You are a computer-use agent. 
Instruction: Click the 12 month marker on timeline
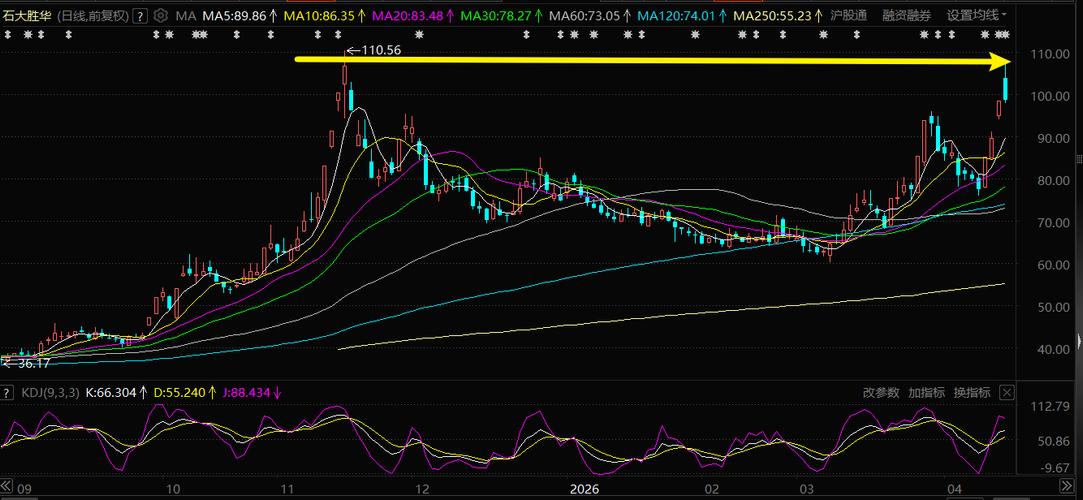point(422,489)
